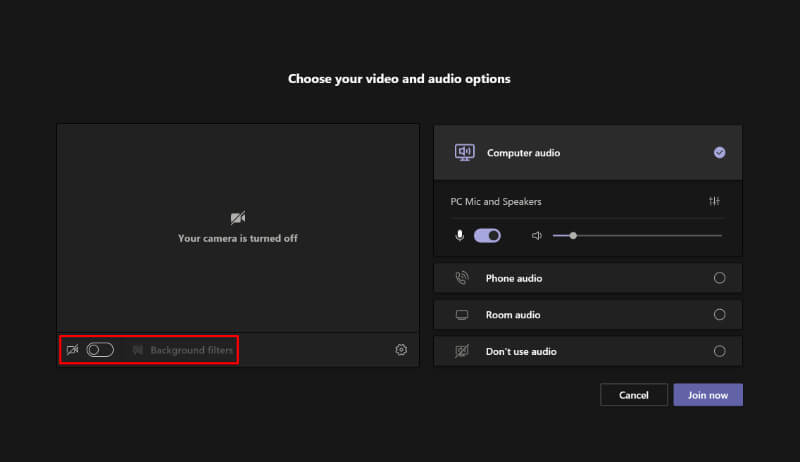Screen dimensions: 800x462
Task: Select the Don't use audio radio button
Action: tap(719, 351)
